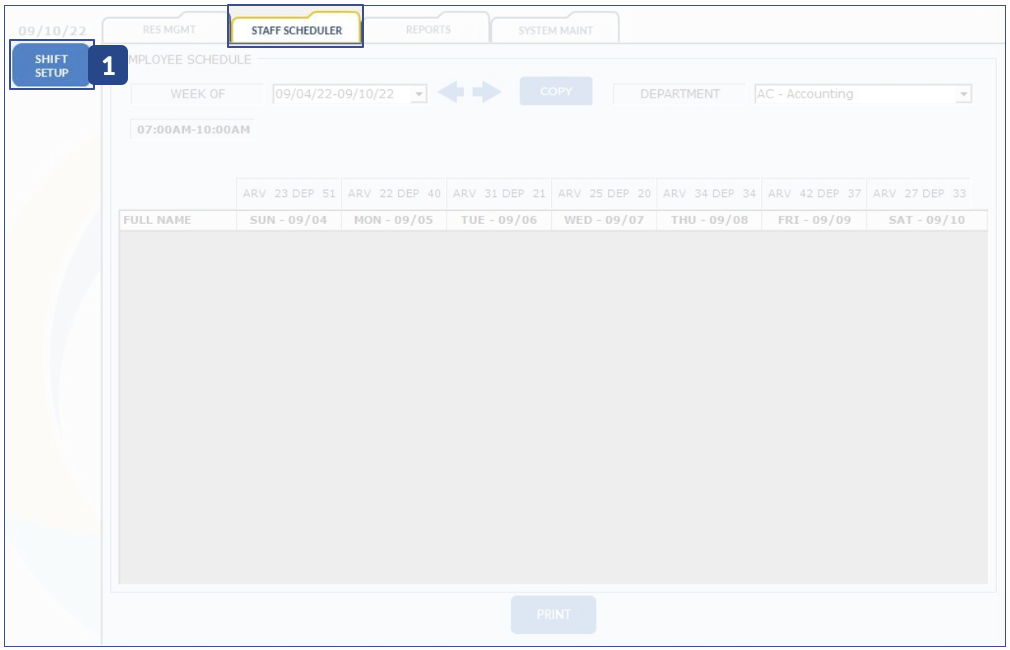
Task: Click the right arrow for next week
Action: click(x=487, y=92)
